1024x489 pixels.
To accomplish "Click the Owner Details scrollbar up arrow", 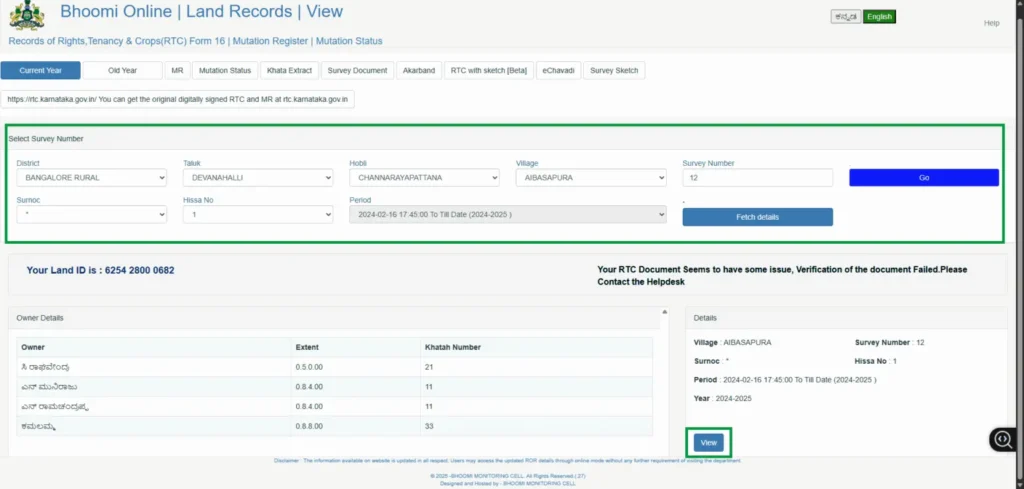I will pos(665,312).
